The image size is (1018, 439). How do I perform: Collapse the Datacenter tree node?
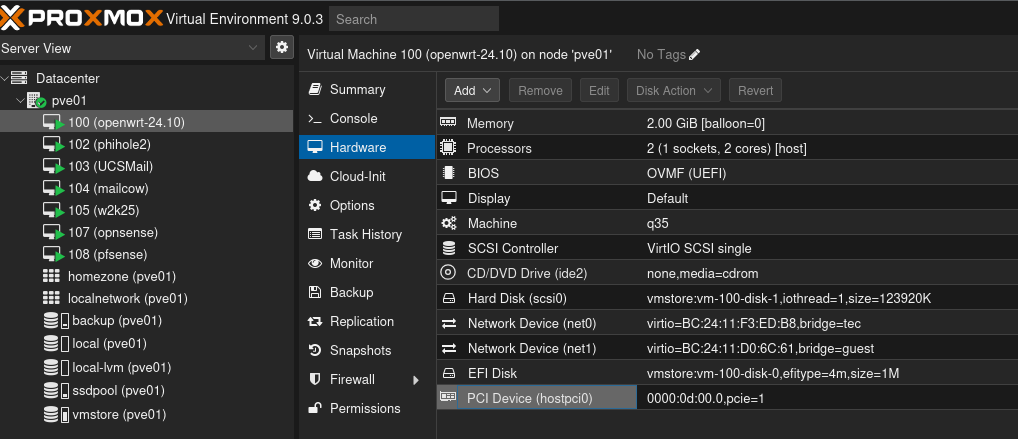tap(6, 78)
